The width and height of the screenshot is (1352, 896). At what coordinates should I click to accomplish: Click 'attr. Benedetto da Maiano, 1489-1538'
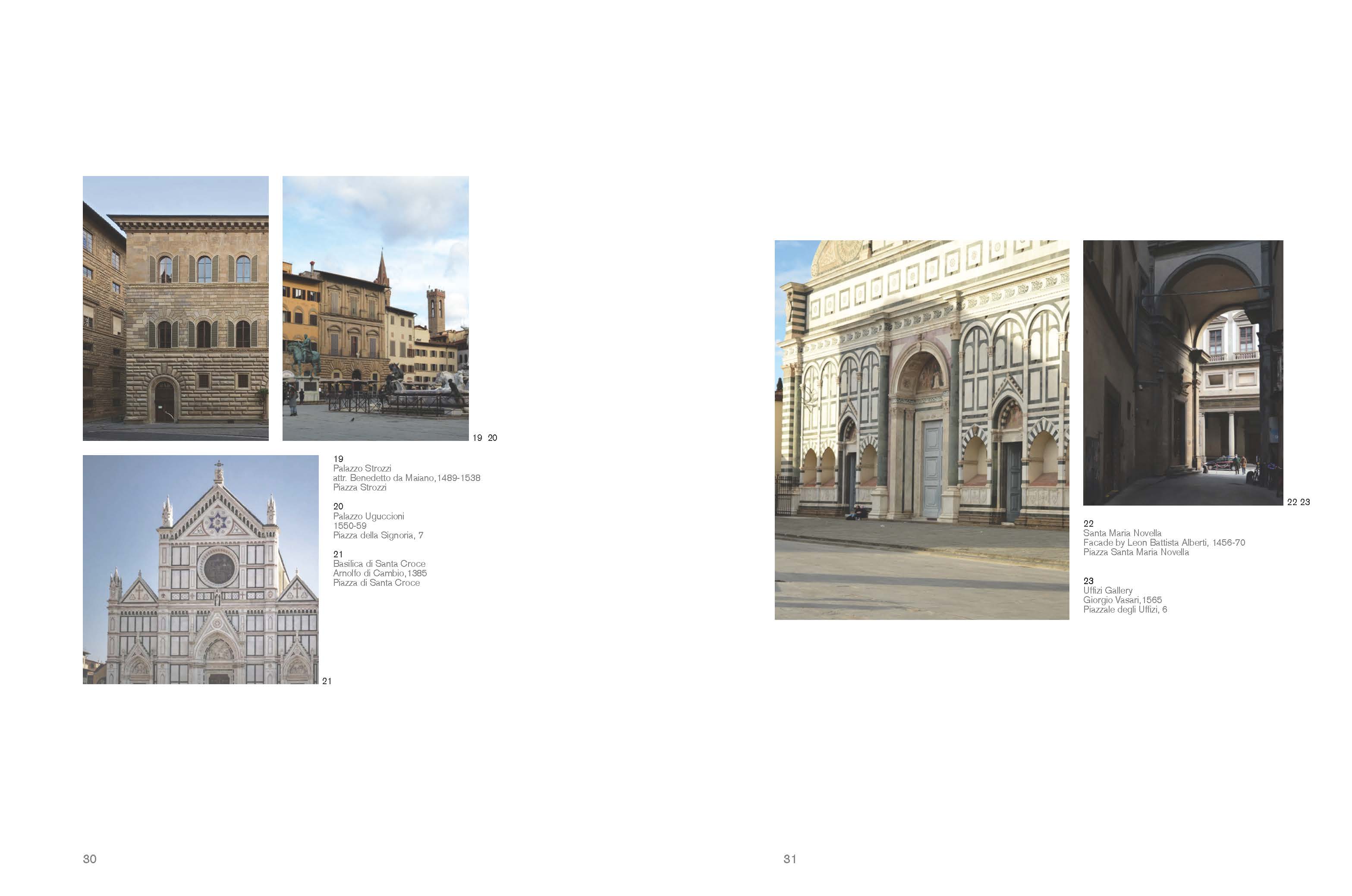(407, 478)
